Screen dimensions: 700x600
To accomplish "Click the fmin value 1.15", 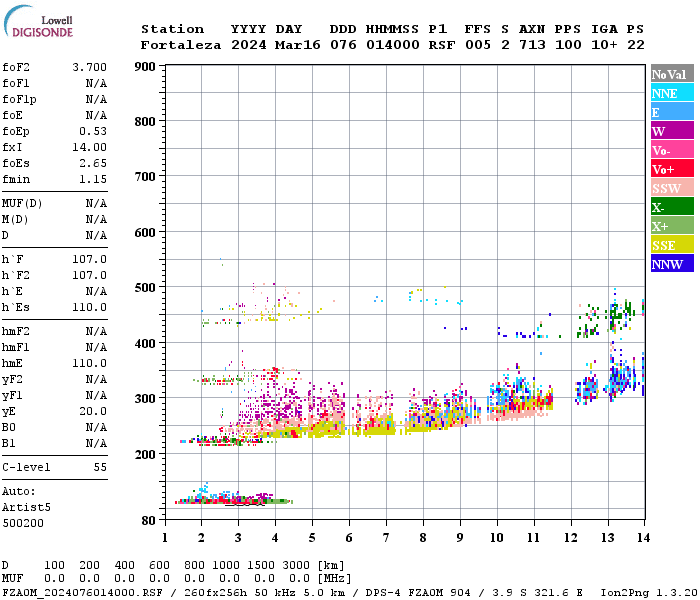I will tap(93, 179).
